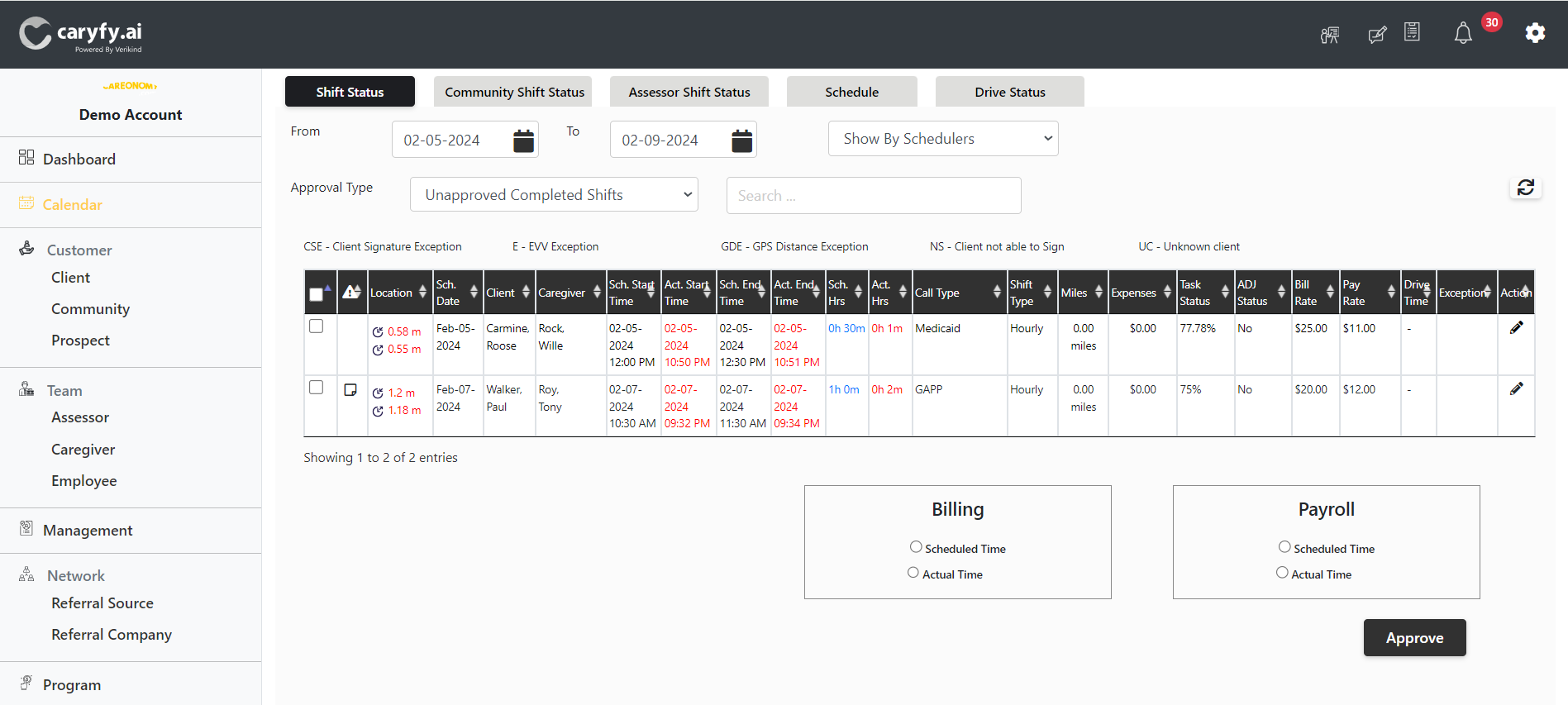Open the training presenter icon in header
The height and width of the screenshot is (705, 1568).
(1330, 35)
